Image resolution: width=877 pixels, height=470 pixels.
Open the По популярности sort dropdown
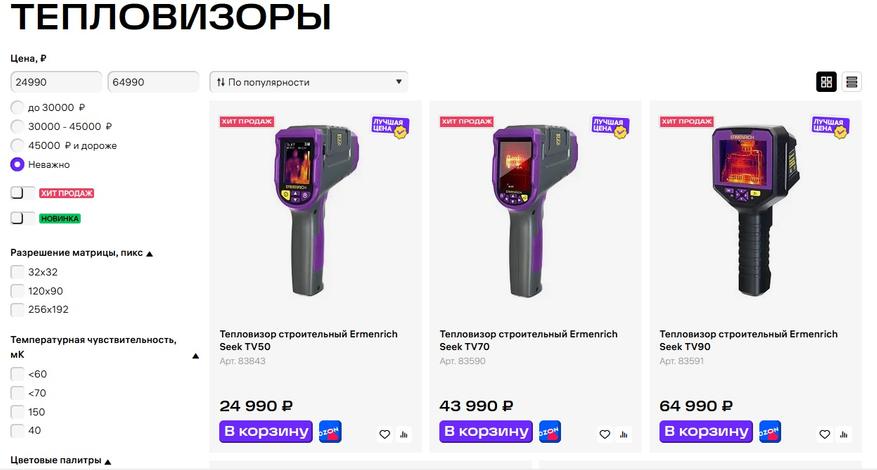[x=308, y=82]
